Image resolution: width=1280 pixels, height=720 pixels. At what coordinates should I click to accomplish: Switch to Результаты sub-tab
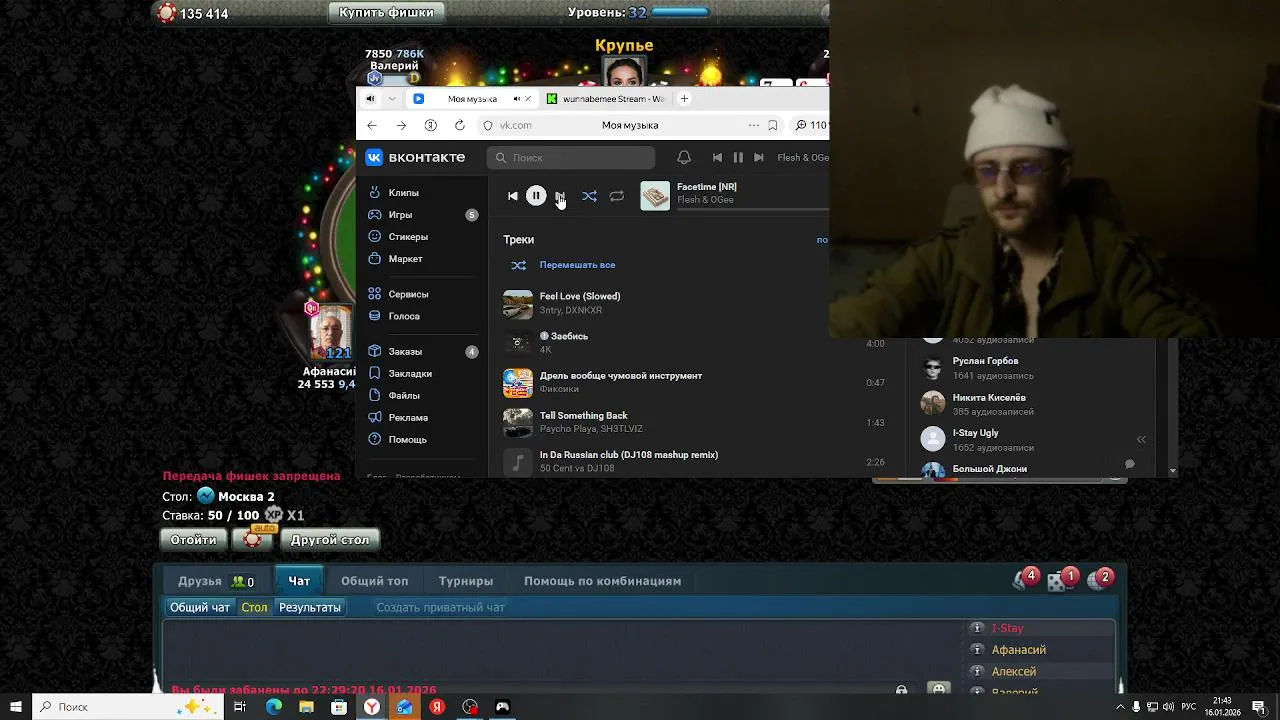coord(310,607)
